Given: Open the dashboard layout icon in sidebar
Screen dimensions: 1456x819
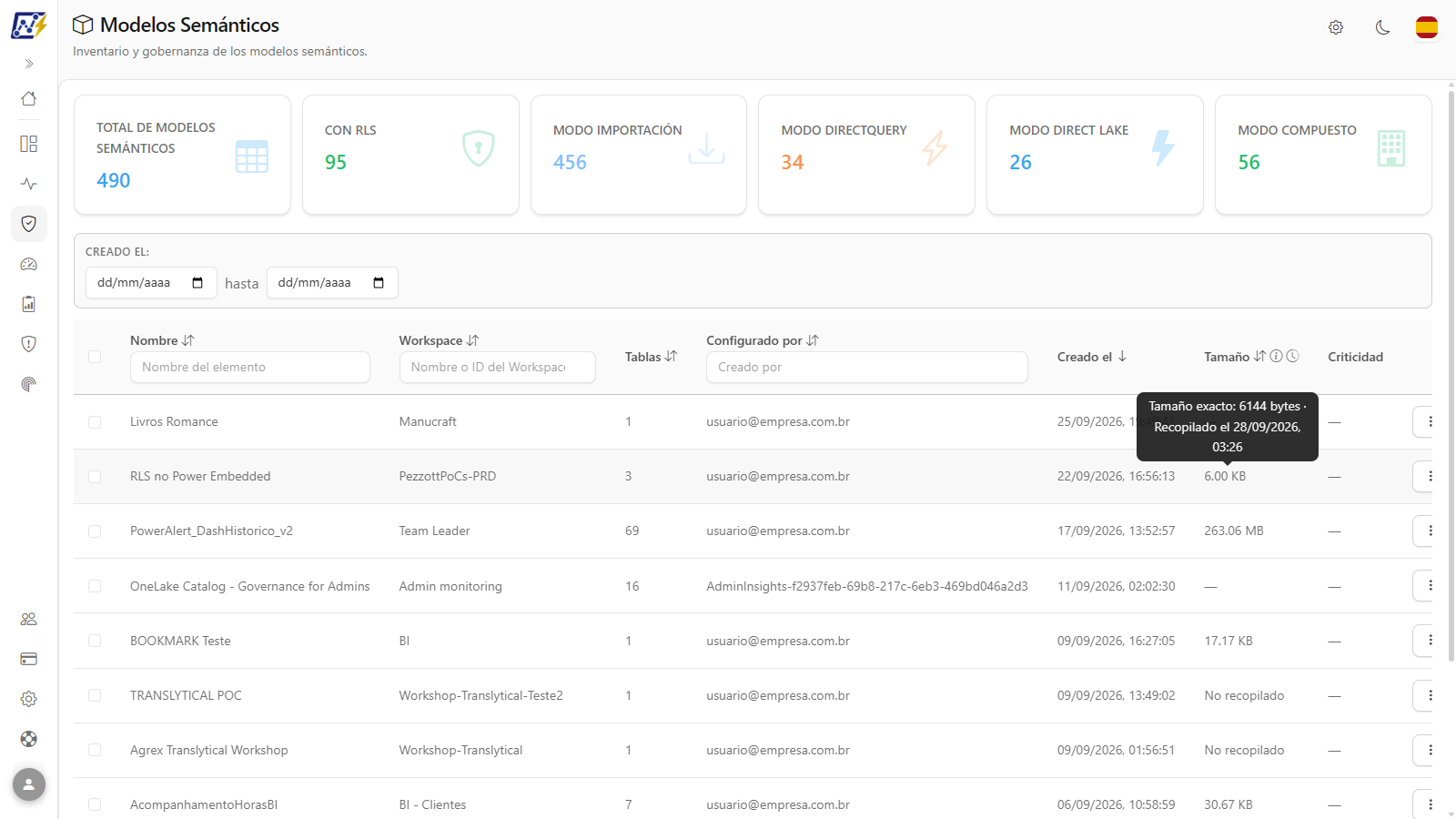Looking at the screenshot, I should [29, 144].
